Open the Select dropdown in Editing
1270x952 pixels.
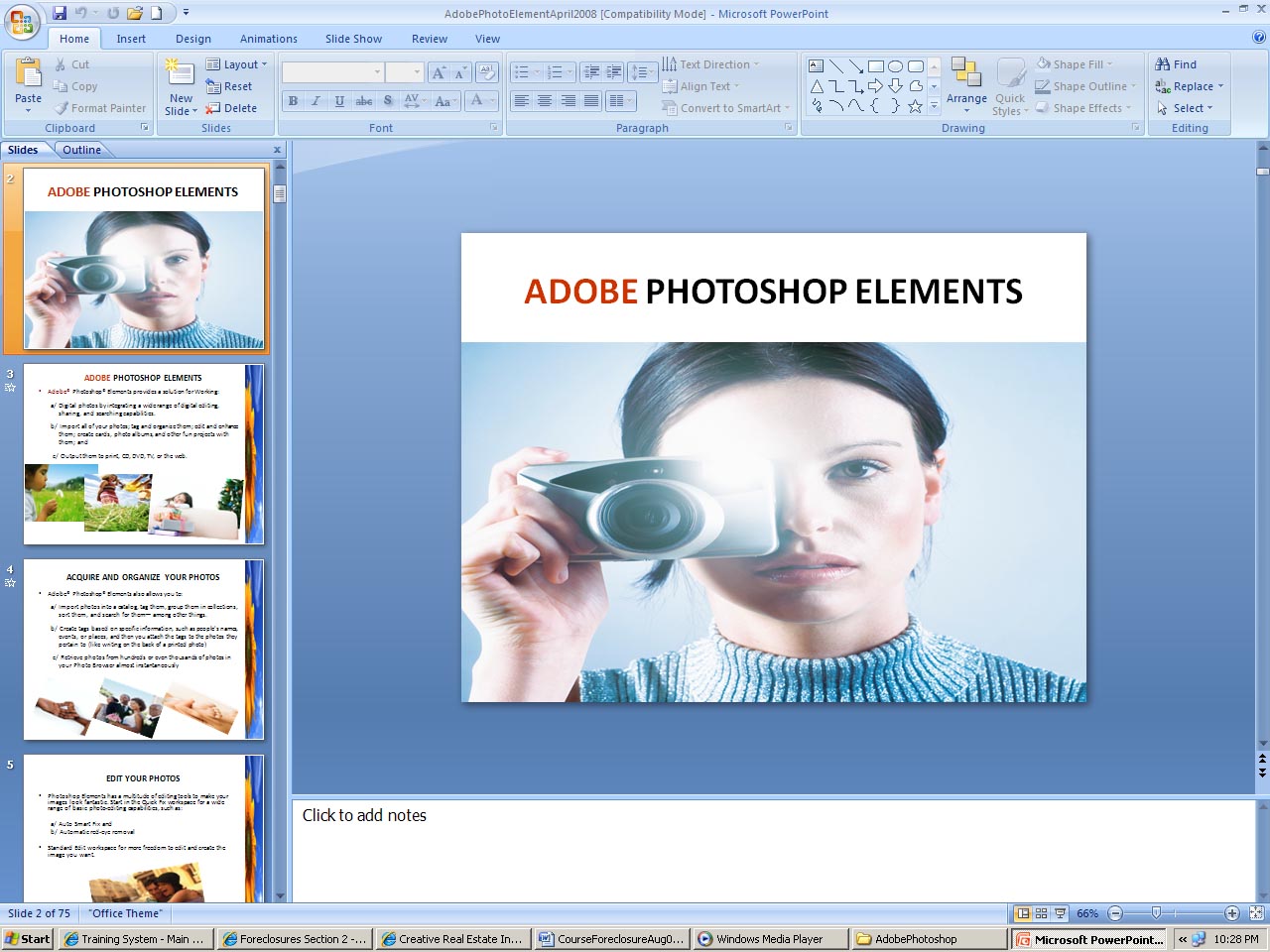click(1185, 108)
